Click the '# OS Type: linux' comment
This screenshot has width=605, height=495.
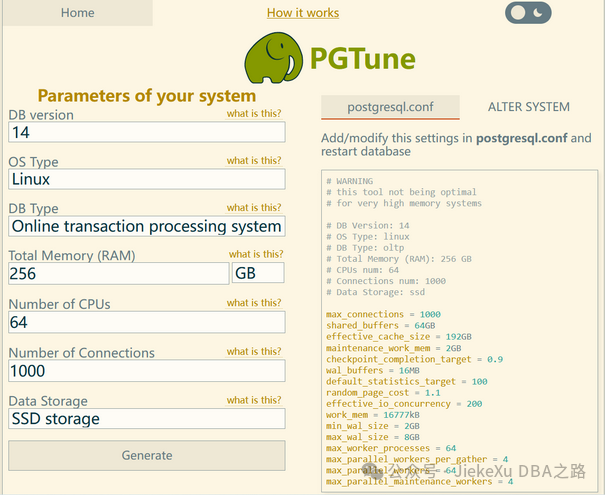click(x=368, y=237)
